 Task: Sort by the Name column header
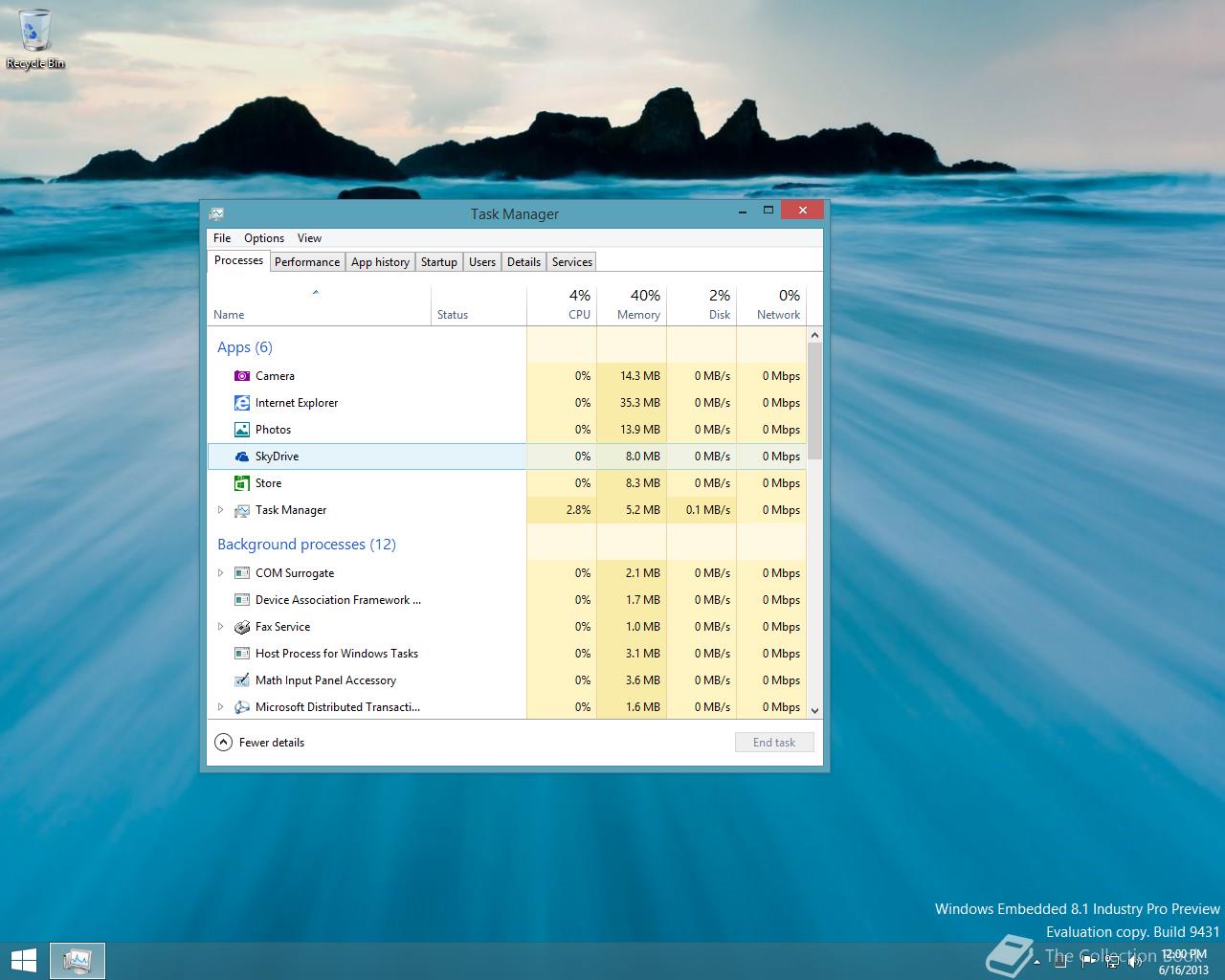[320, 305]
